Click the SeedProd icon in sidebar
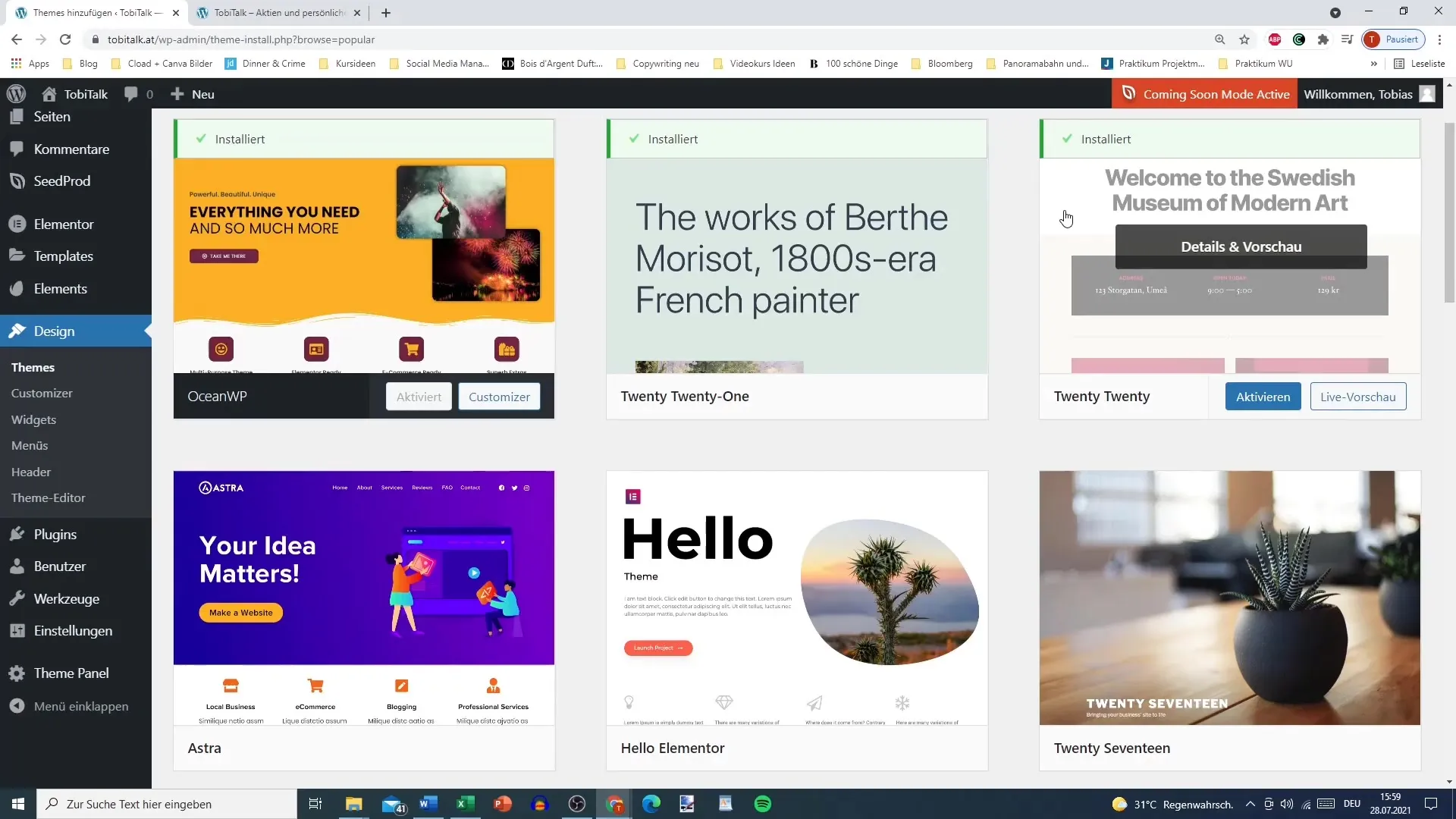The width and height of the screenshot is (1456, 819). (x=17, y=181)
